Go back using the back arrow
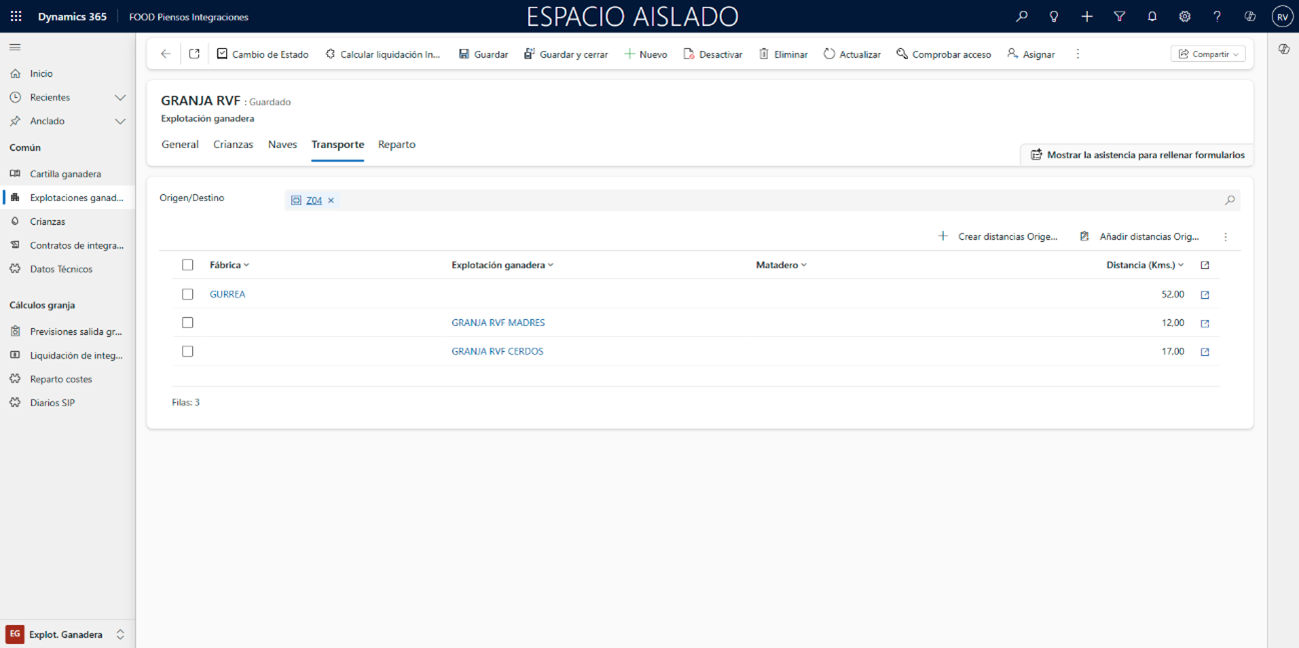This screenshot has width=1299, height=648. pyautogui.click(x=166, y=54)
